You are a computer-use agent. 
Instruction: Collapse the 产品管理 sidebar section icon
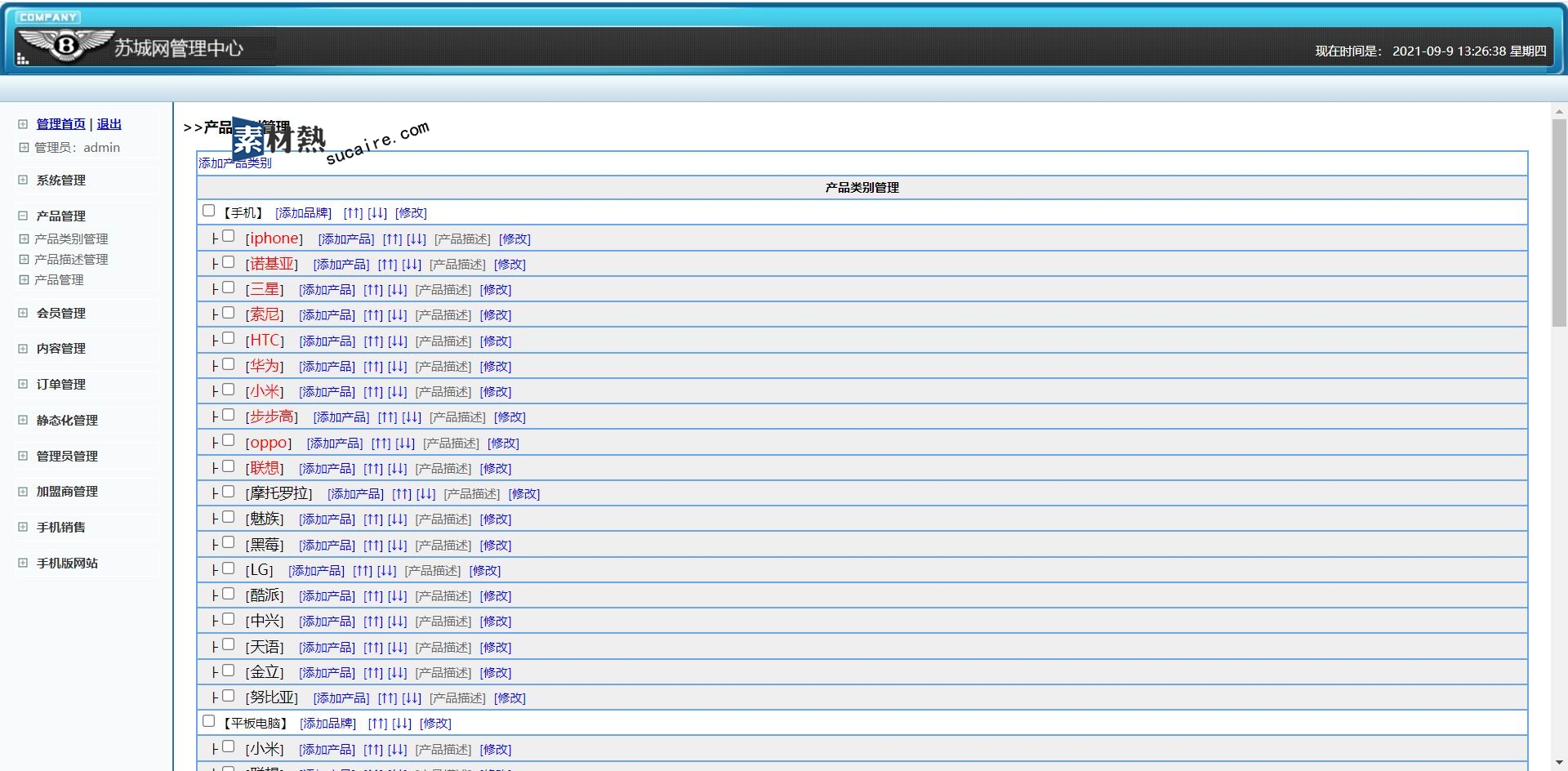pos(23,216)
